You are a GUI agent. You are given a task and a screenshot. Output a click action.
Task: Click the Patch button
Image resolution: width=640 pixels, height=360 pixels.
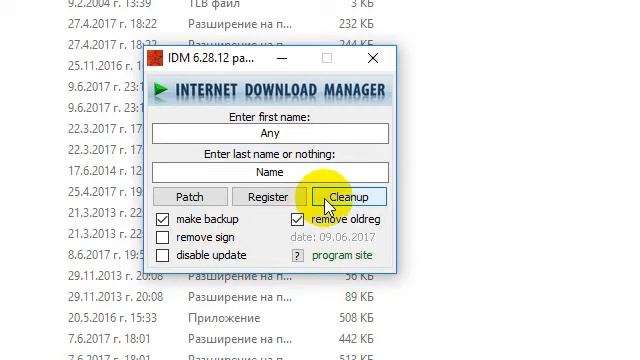click(190, 197)
